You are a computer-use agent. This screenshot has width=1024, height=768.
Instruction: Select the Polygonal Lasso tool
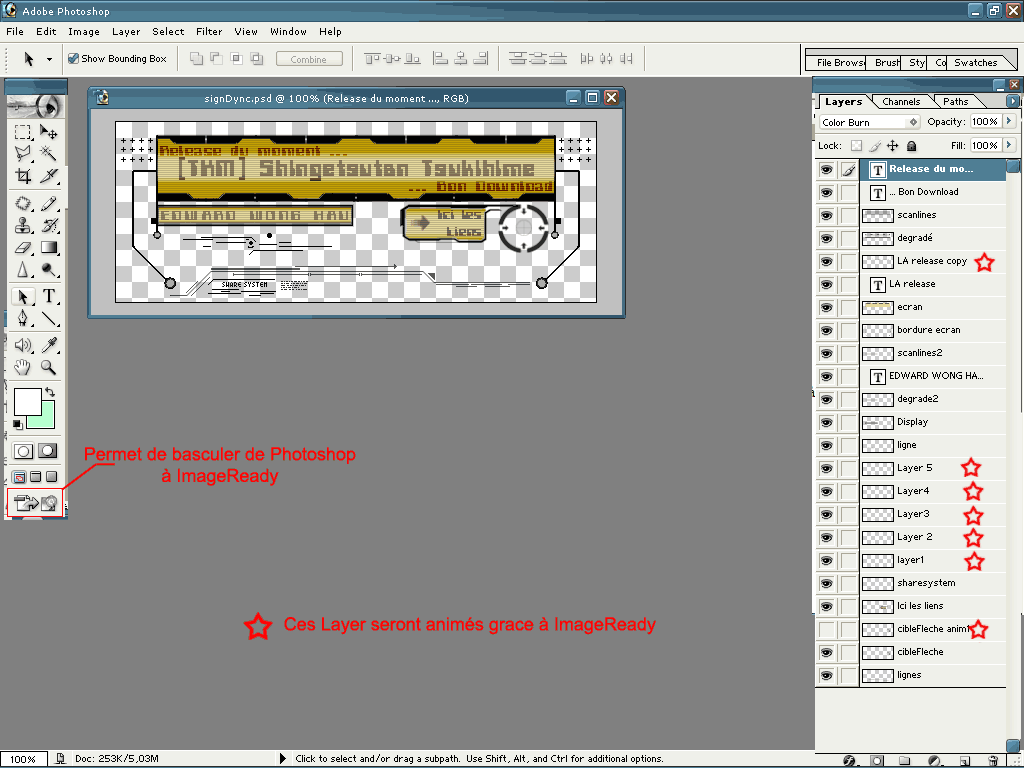pos(23,153)
